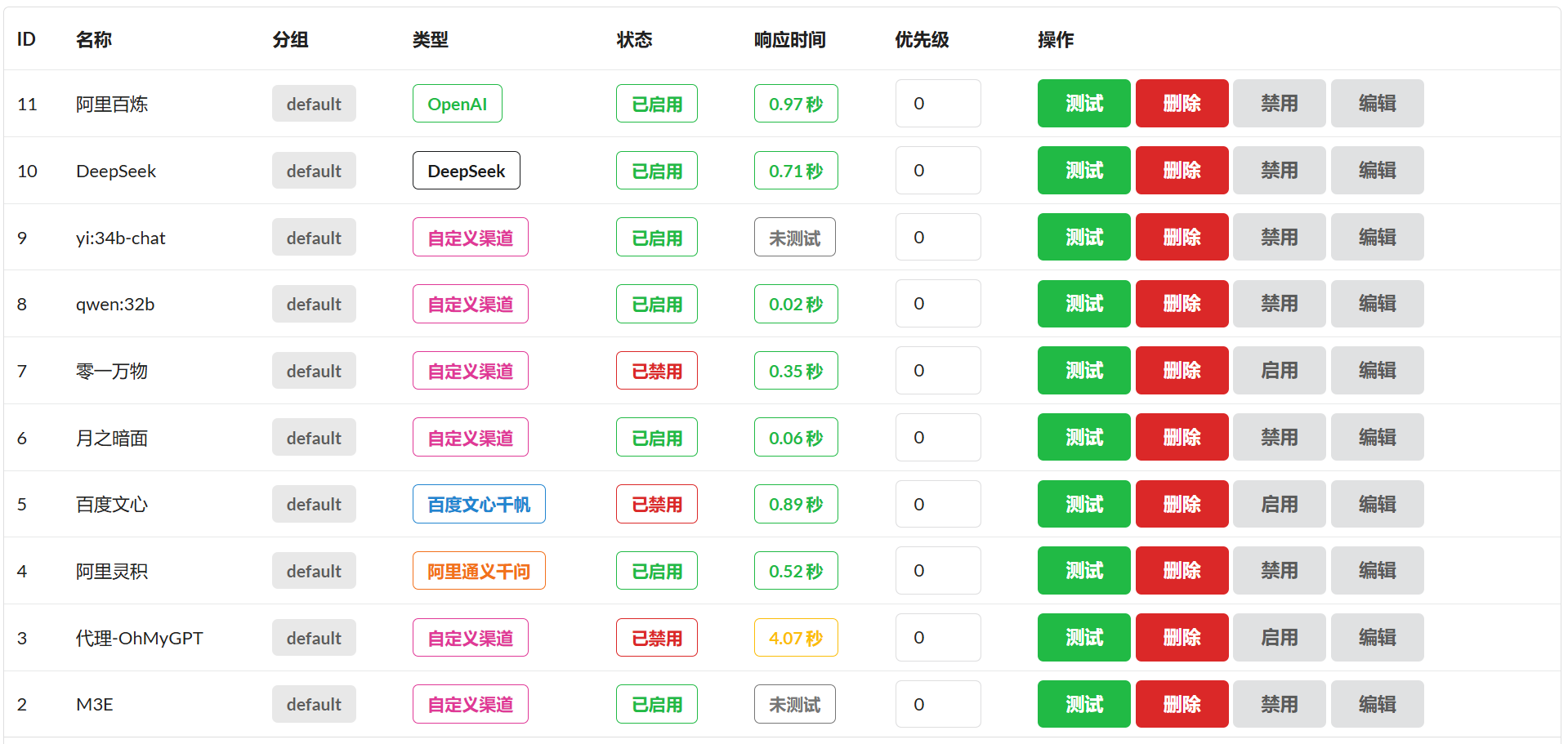Screen dimensions: 1568x744
Task: Click the 4.07 秒 response time tag
Action: (x=795, y=638)
